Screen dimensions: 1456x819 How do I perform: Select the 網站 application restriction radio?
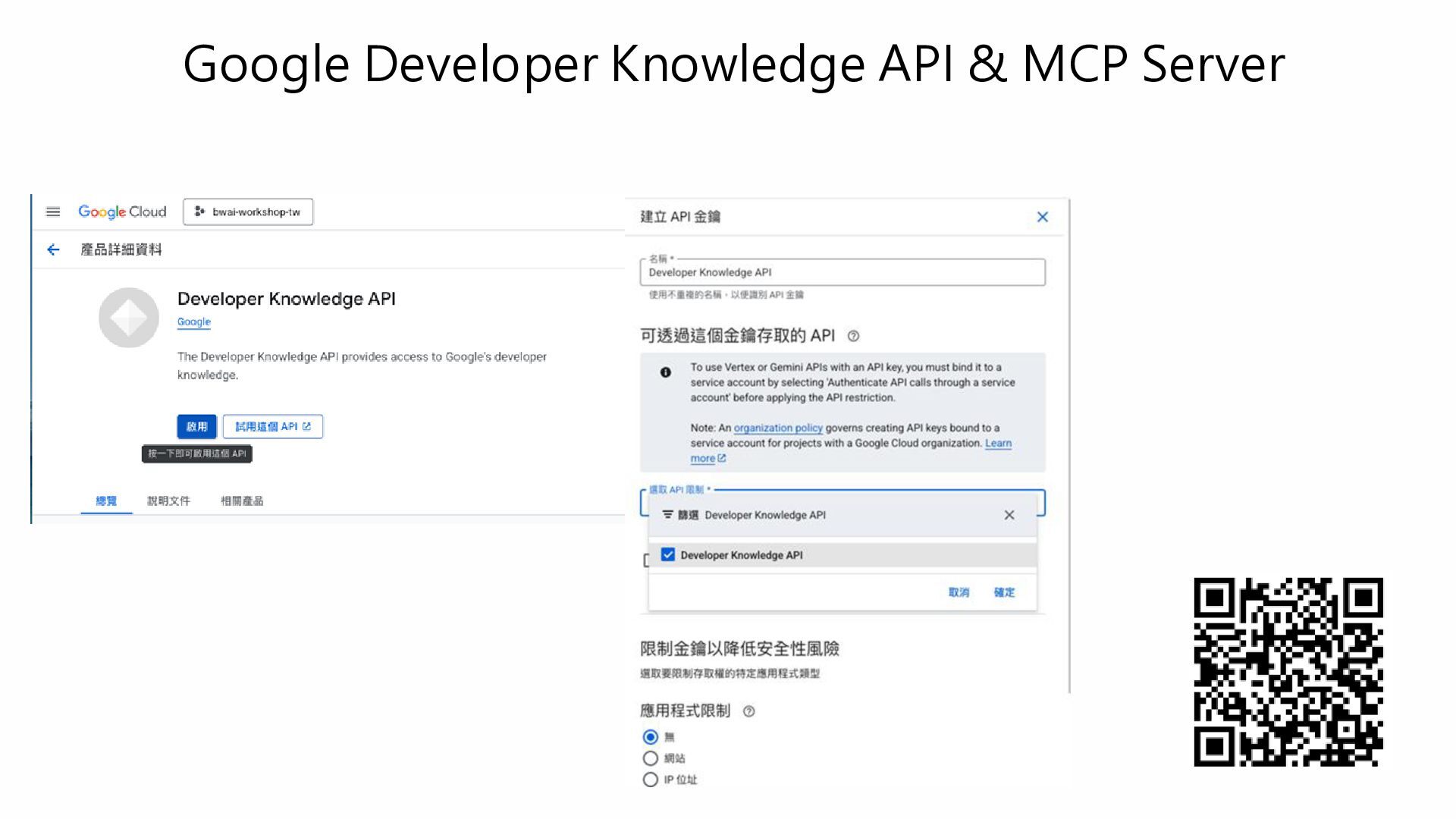tap(651, 758)
